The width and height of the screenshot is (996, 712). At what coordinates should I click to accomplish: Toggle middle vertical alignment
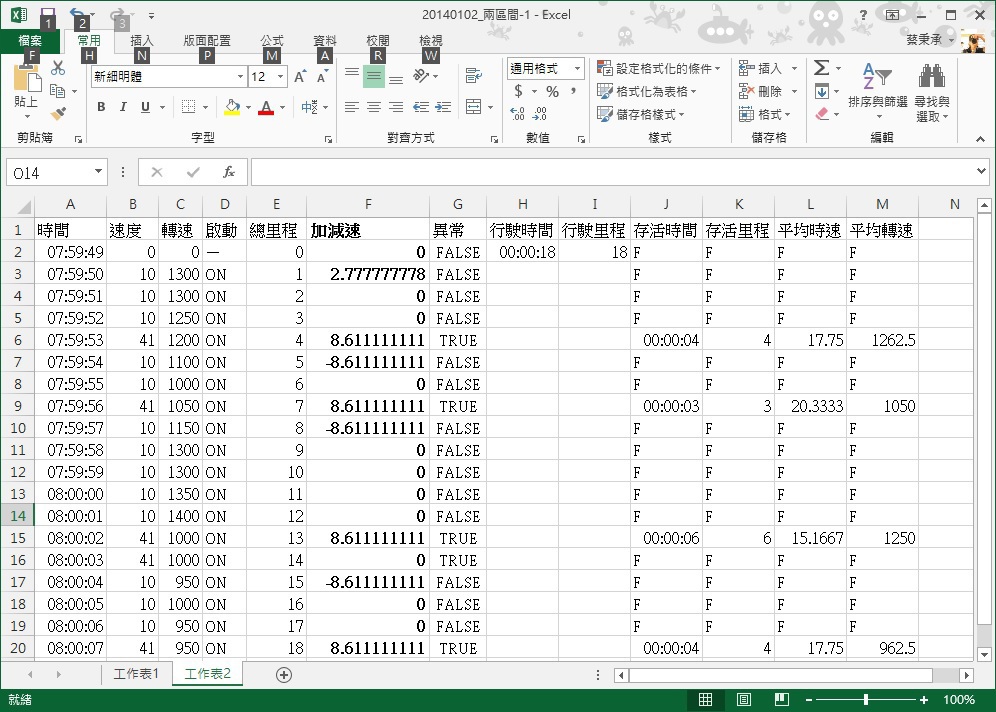click(x=374, y=76)
